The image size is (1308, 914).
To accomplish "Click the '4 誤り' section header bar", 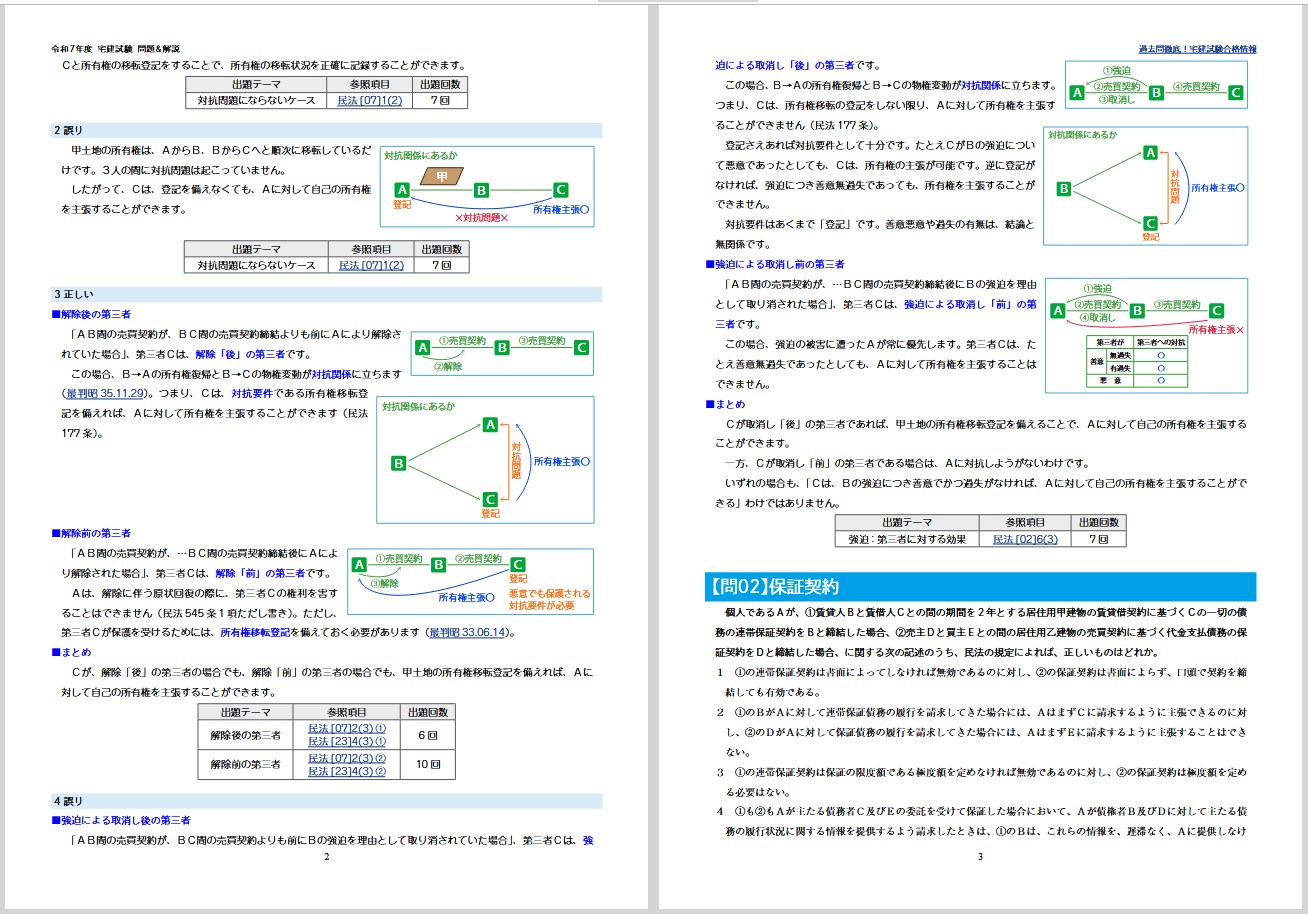I will click(x=326, y=801).
